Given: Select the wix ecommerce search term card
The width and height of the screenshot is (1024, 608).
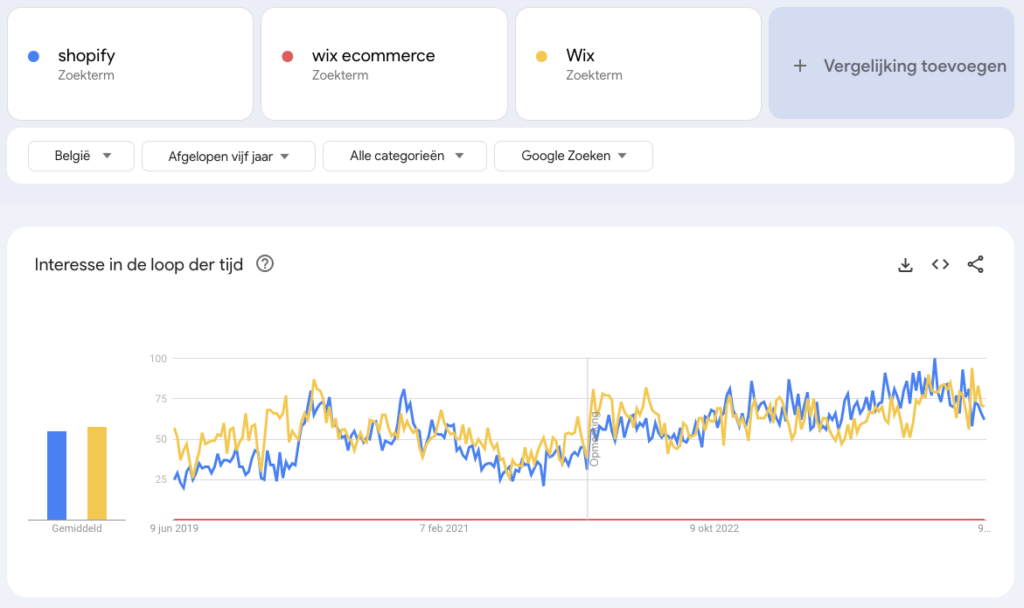Looking at the screenshot, I should click(384, 63).
